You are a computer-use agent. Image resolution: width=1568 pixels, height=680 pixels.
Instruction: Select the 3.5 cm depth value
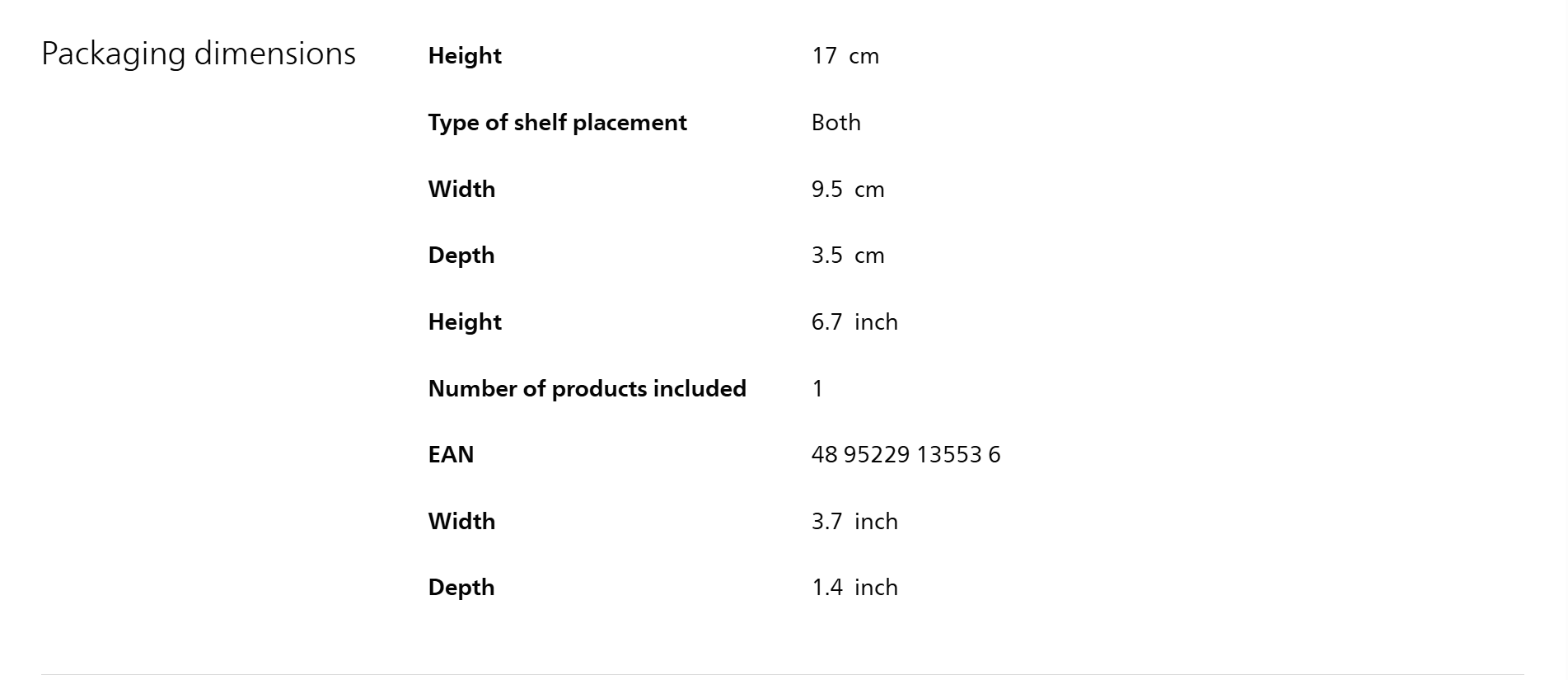click(x=847, y=256)
